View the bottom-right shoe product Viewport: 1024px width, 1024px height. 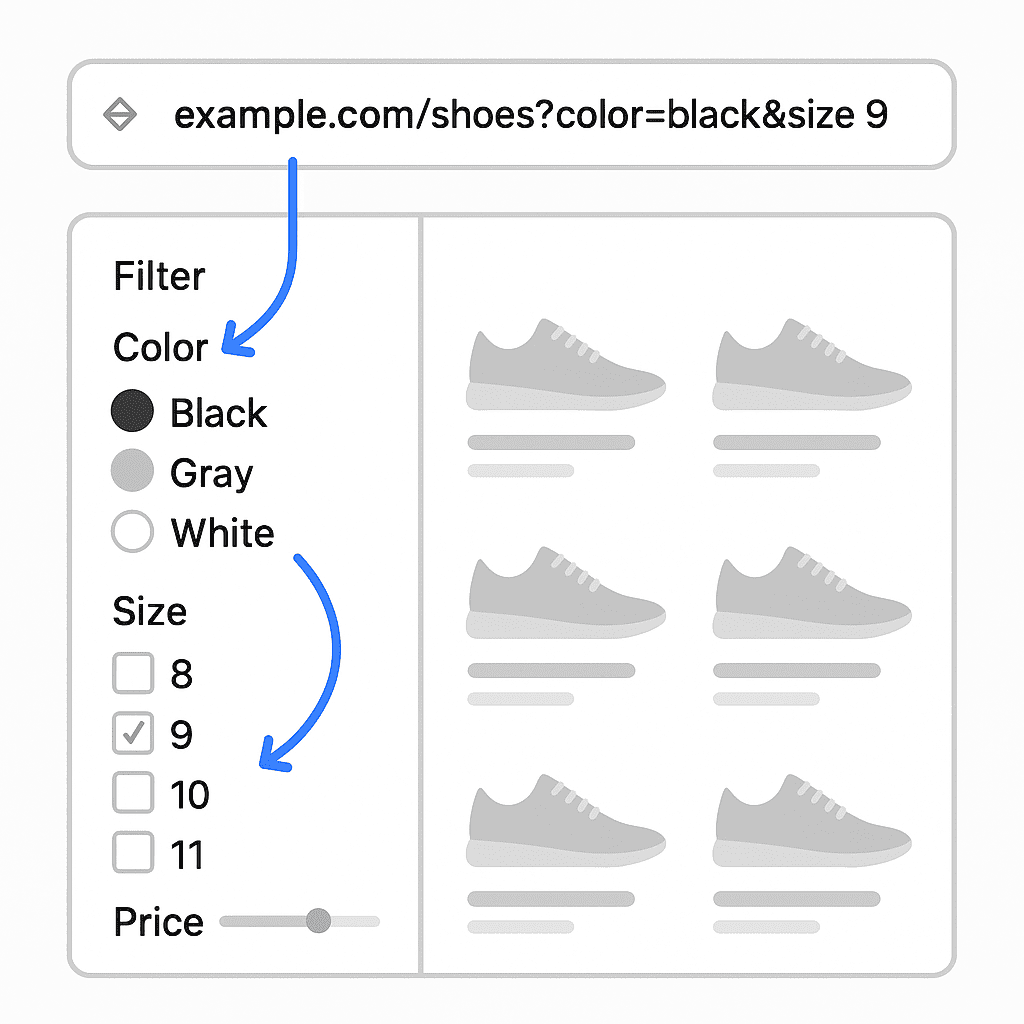coord(812,820)
